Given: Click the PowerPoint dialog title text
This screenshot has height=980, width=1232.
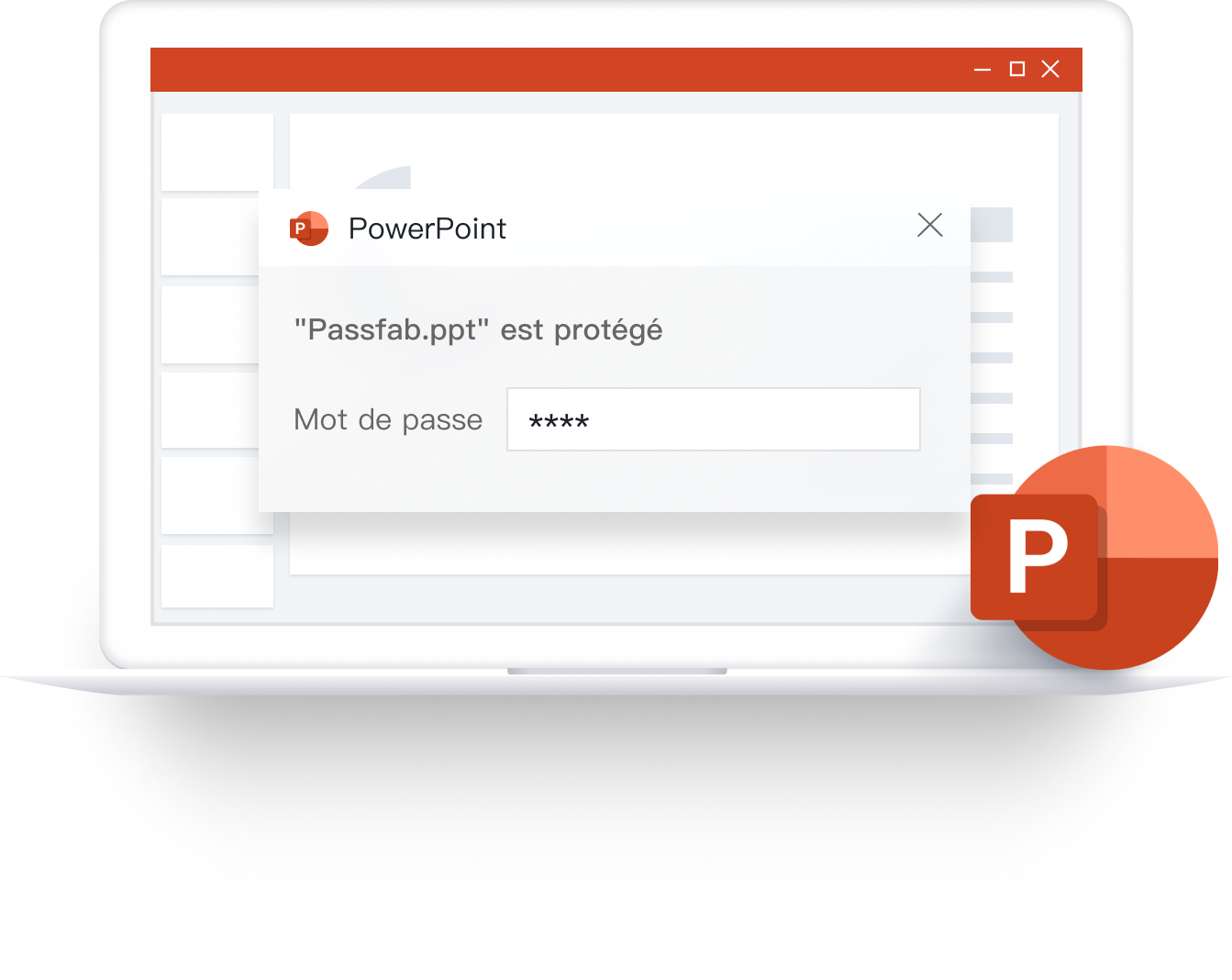Looking at the screenshot, I should coord(427,228).
